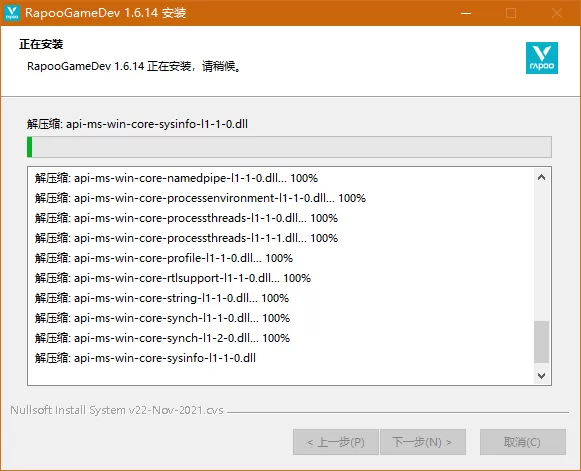Click the title bar text RapooGameDev 1.6.14 安装
This screenshot has height=471, width=581.
click(x=106, y=13)
